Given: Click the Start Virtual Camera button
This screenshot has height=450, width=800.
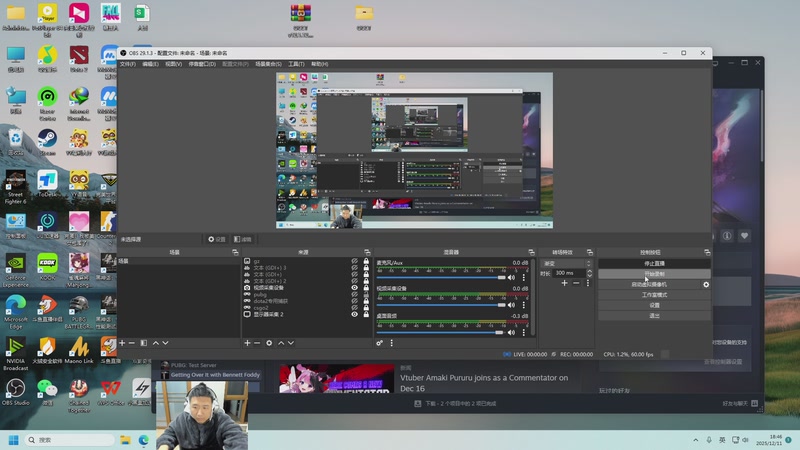Looking at the screenshot, I should pyautogui.click(x=649, y=284).
